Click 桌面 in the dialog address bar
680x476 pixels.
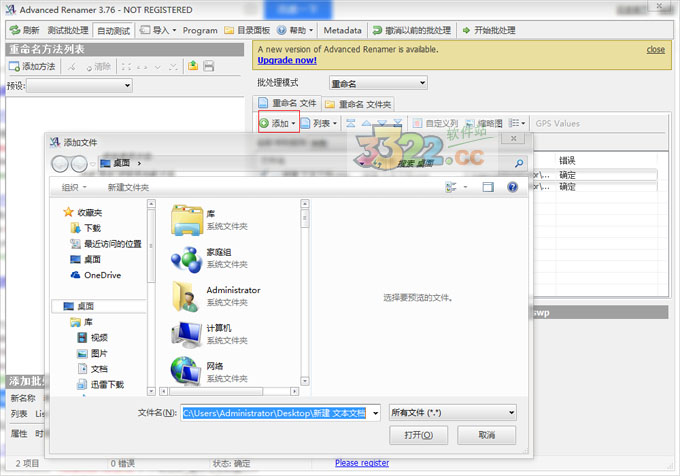coord(122,163)
